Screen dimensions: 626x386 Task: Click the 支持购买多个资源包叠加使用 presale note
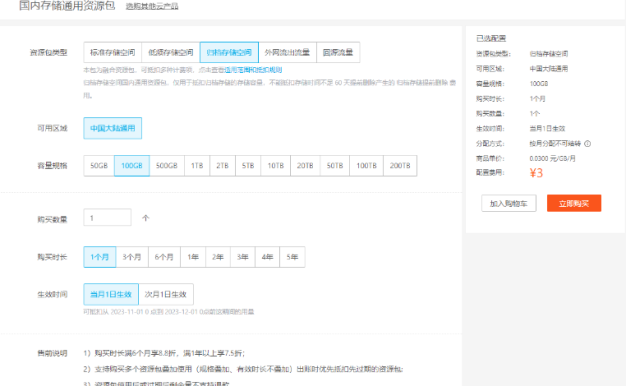coord(243,369)
